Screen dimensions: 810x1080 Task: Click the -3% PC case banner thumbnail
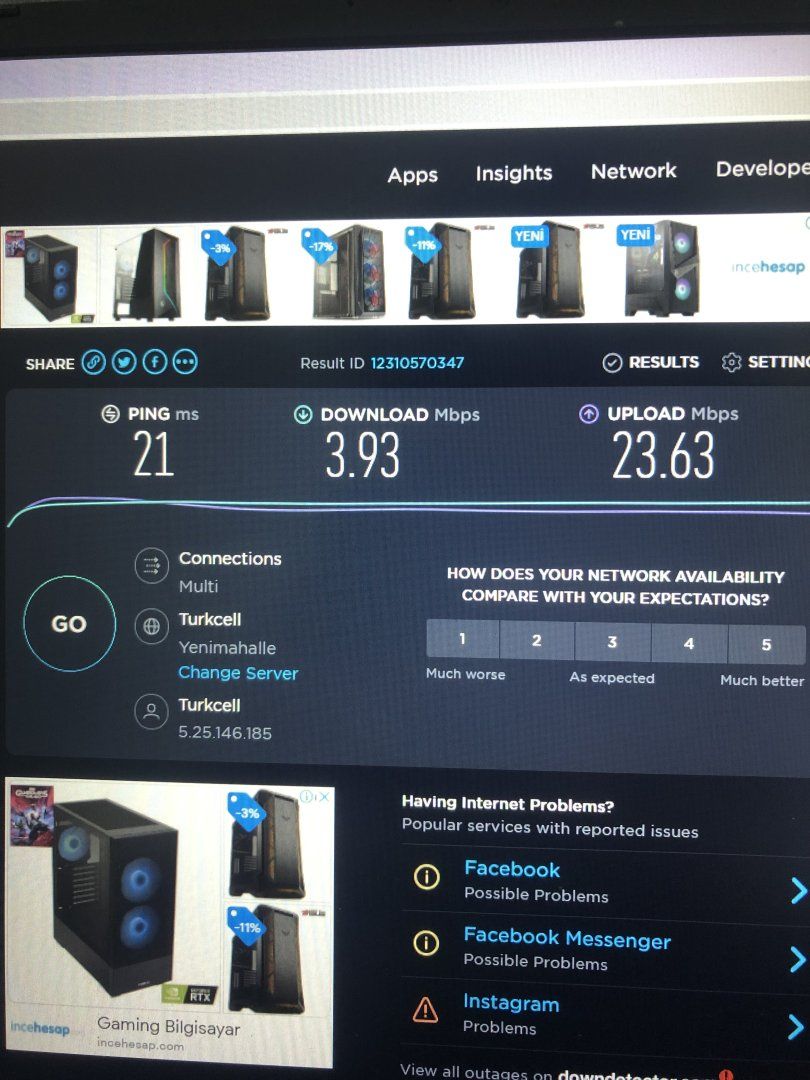(238, 273)
